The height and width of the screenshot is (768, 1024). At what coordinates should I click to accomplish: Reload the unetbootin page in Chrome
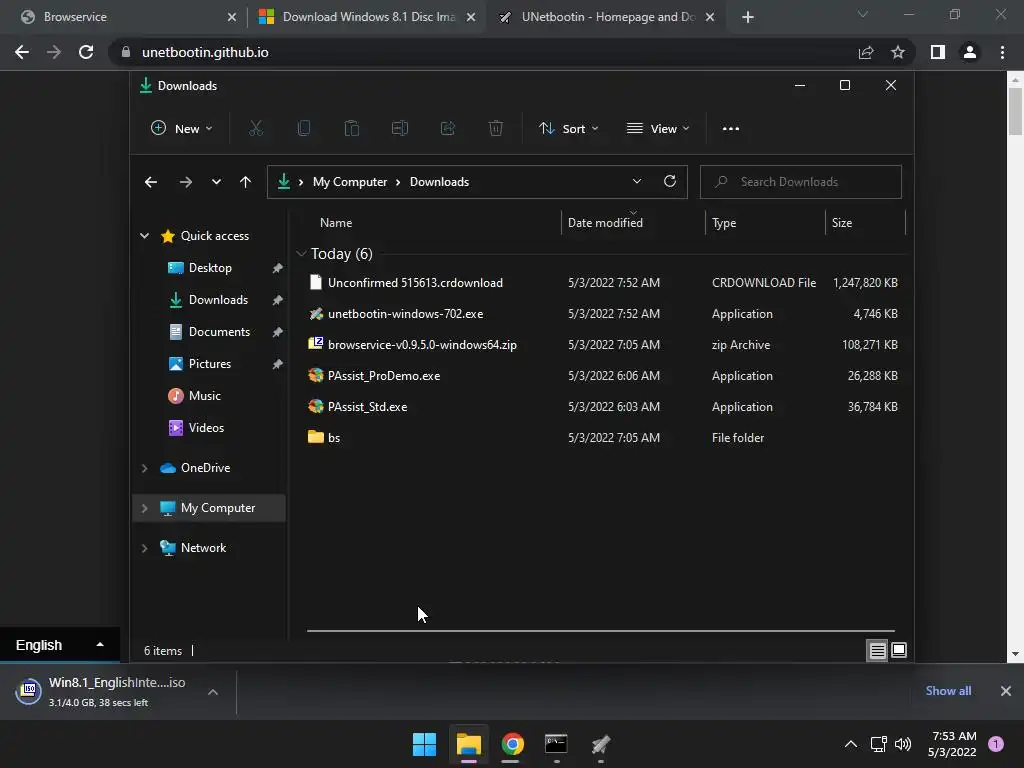[x=86, y=52]
